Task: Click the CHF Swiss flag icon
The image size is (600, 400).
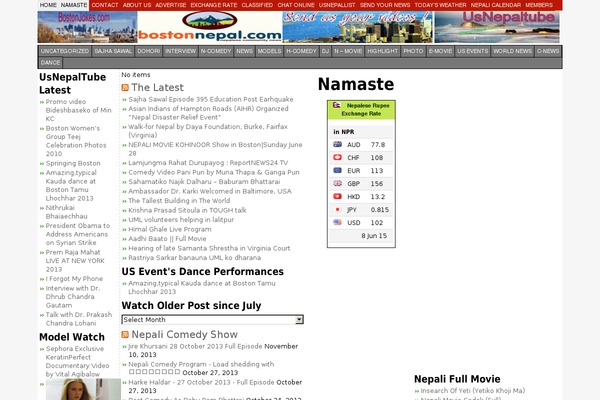Action: tap(338, 157)
